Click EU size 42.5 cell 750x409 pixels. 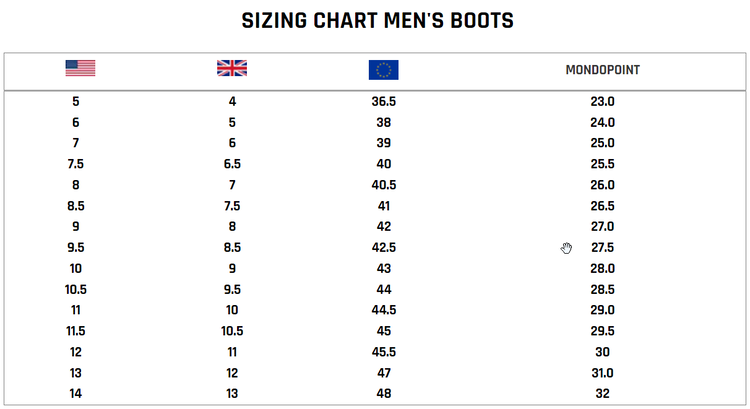click(x=384, y=248)
